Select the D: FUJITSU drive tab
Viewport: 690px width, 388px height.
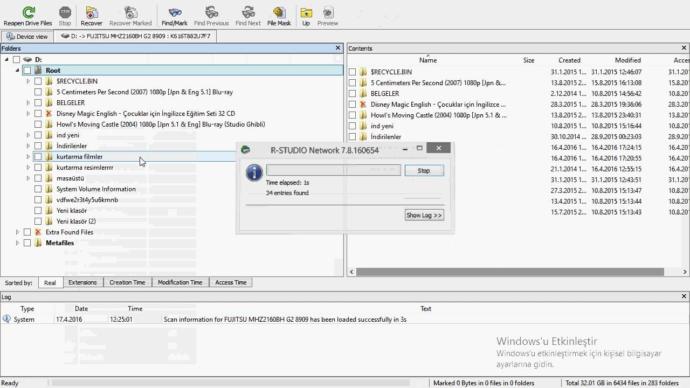[x=136, y=37]
